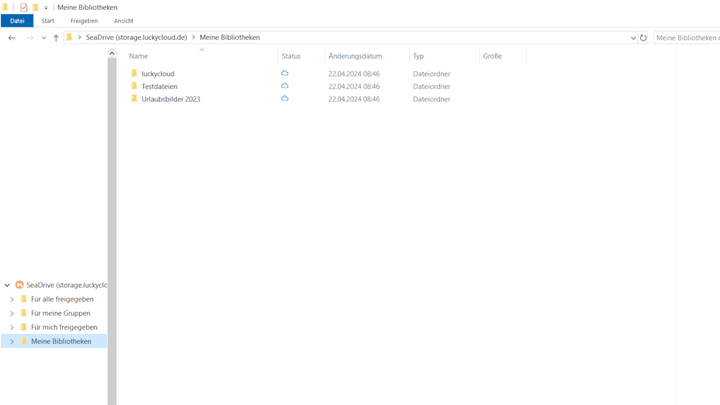
Task: Sort by the Name column header
Action: click(x=138, y=56)
